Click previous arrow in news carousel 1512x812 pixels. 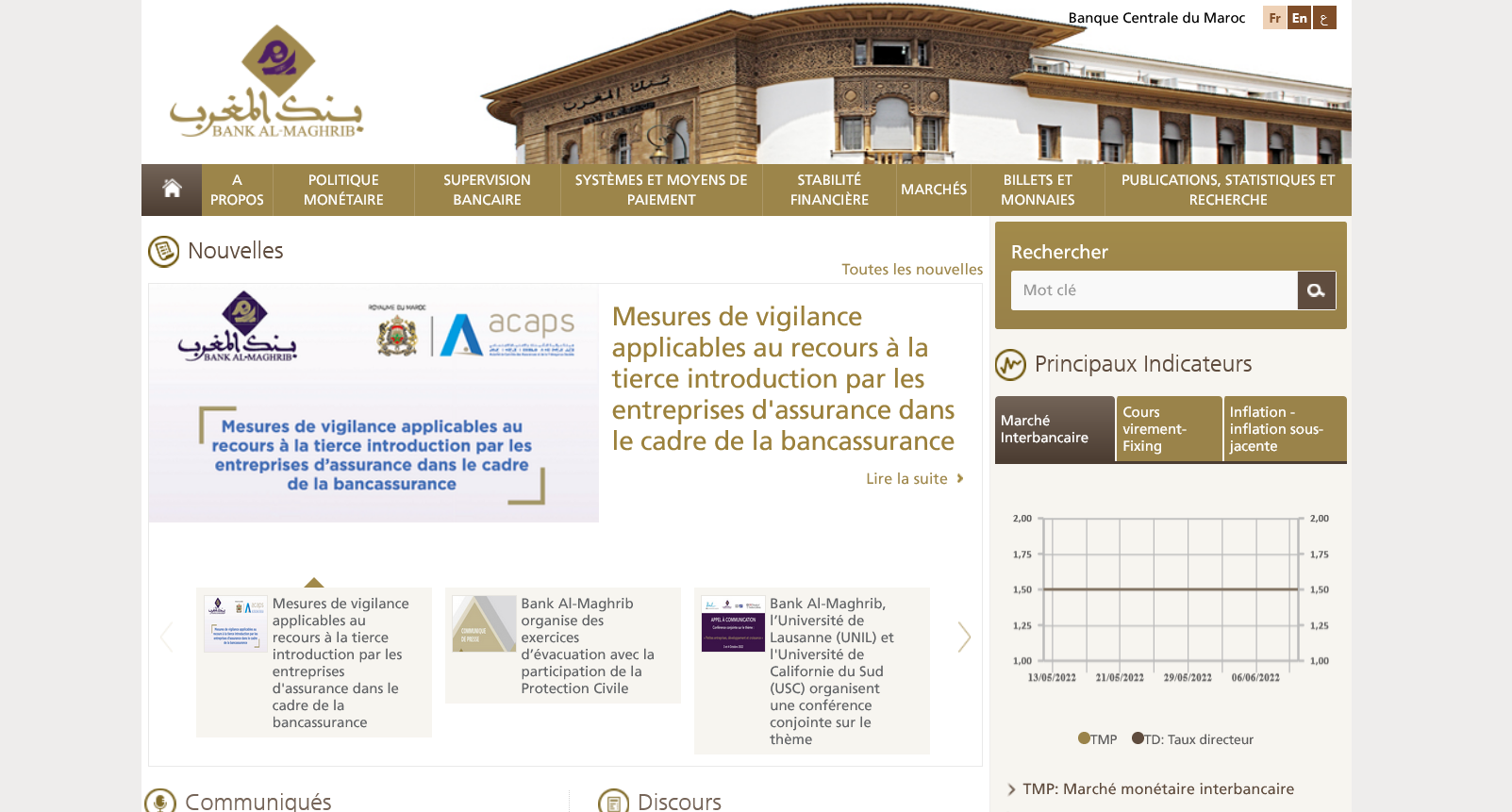pos(167,638)
